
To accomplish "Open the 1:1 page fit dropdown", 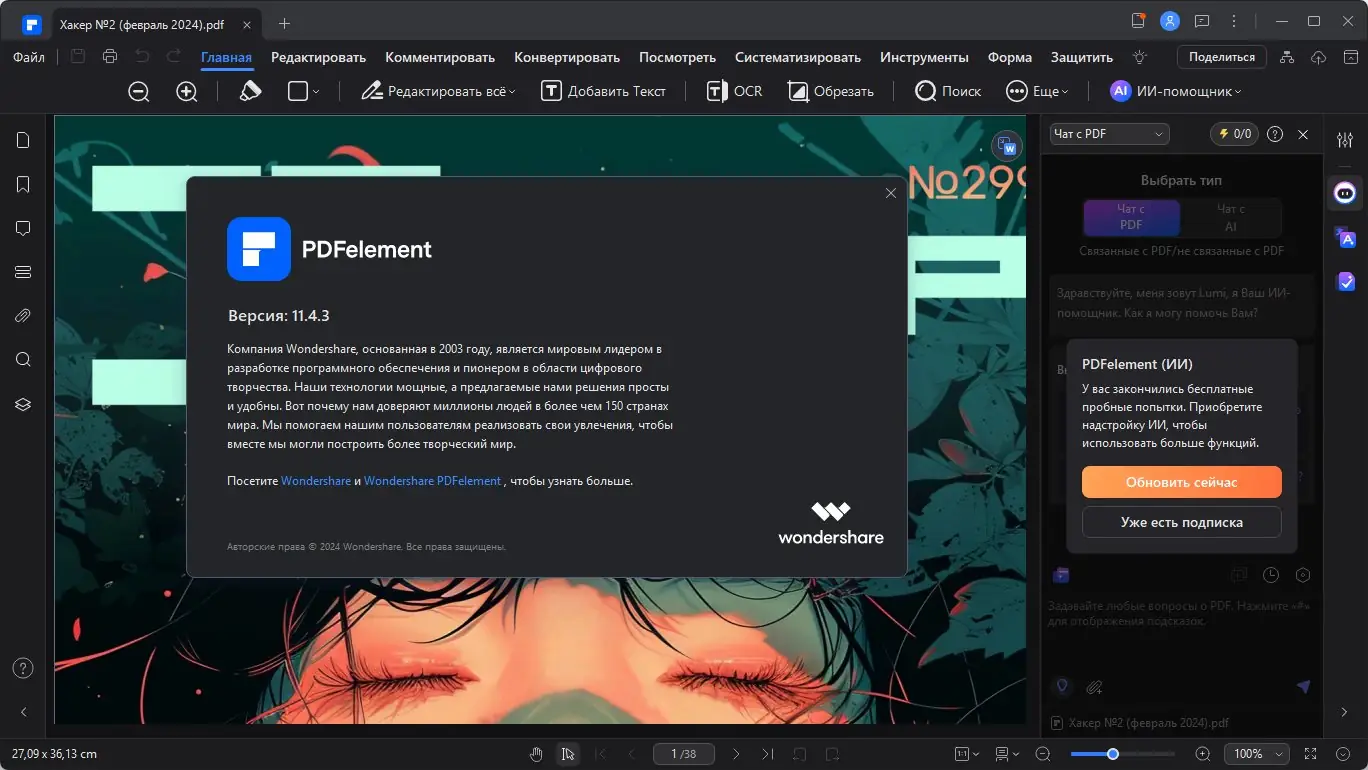I will pyautogui.click(x=965, y=754).
